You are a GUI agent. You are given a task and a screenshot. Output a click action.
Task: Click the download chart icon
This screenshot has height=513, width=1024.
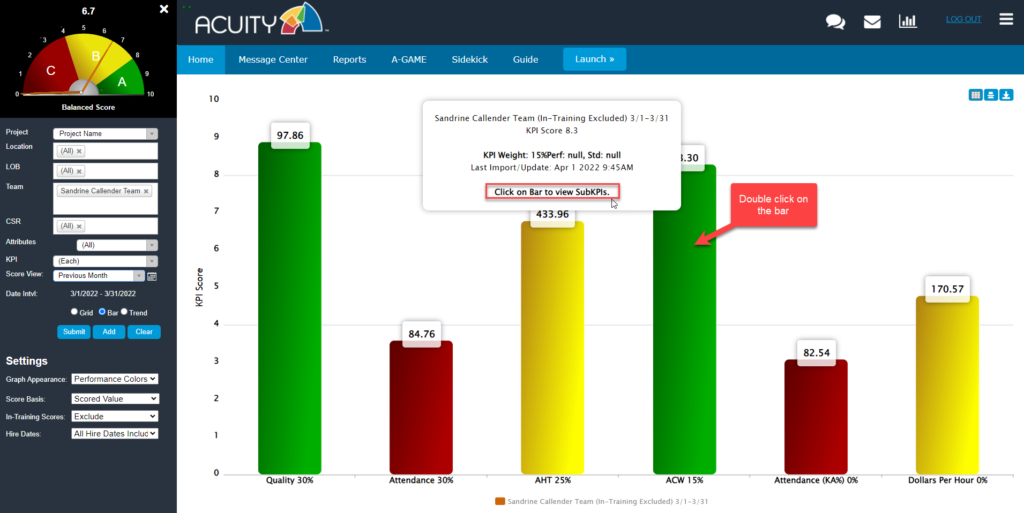1007,95
